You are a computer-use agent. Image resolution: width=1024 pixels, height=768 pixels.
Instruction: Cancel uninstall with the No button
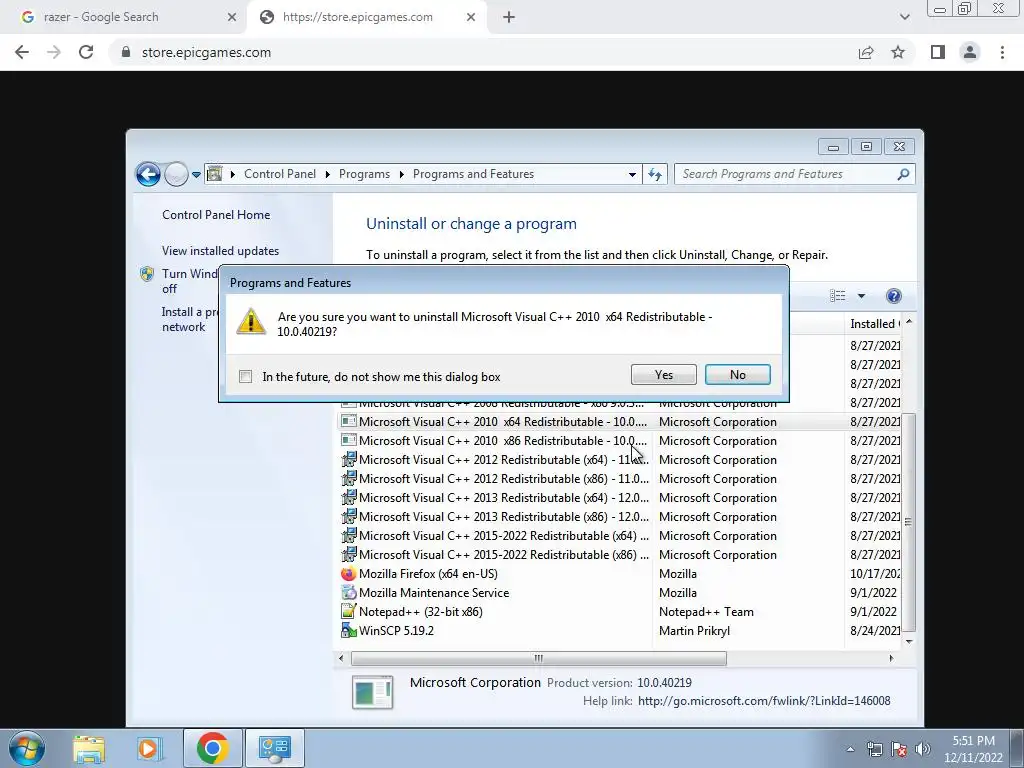pyautogui.click(x=737, y=375)
